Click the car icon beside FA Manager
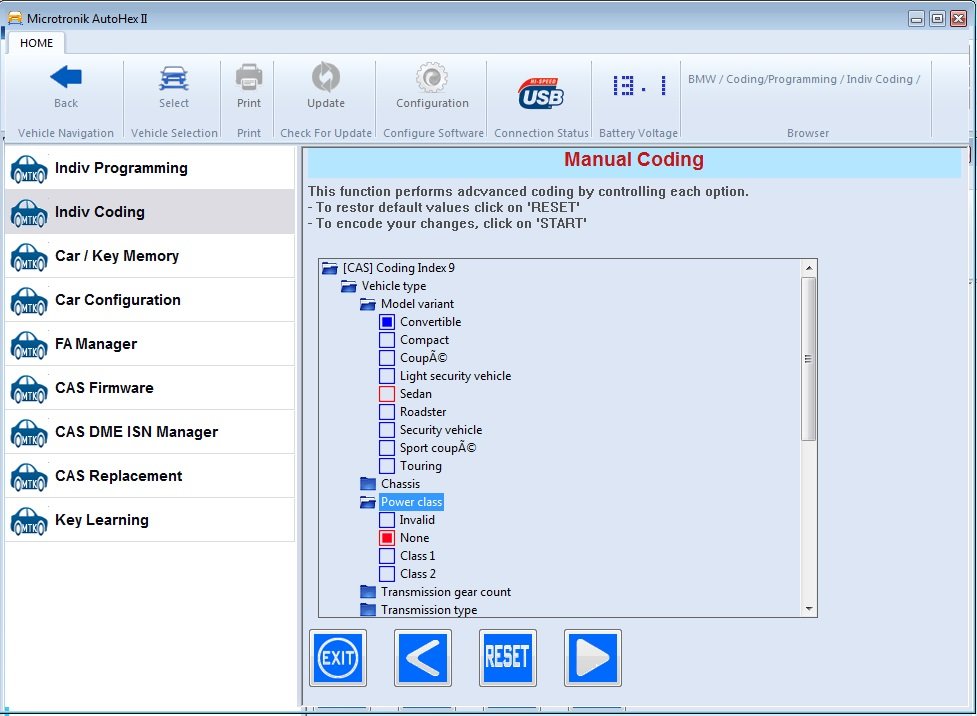Screen dimensions: 977x716 click(29, 345)
